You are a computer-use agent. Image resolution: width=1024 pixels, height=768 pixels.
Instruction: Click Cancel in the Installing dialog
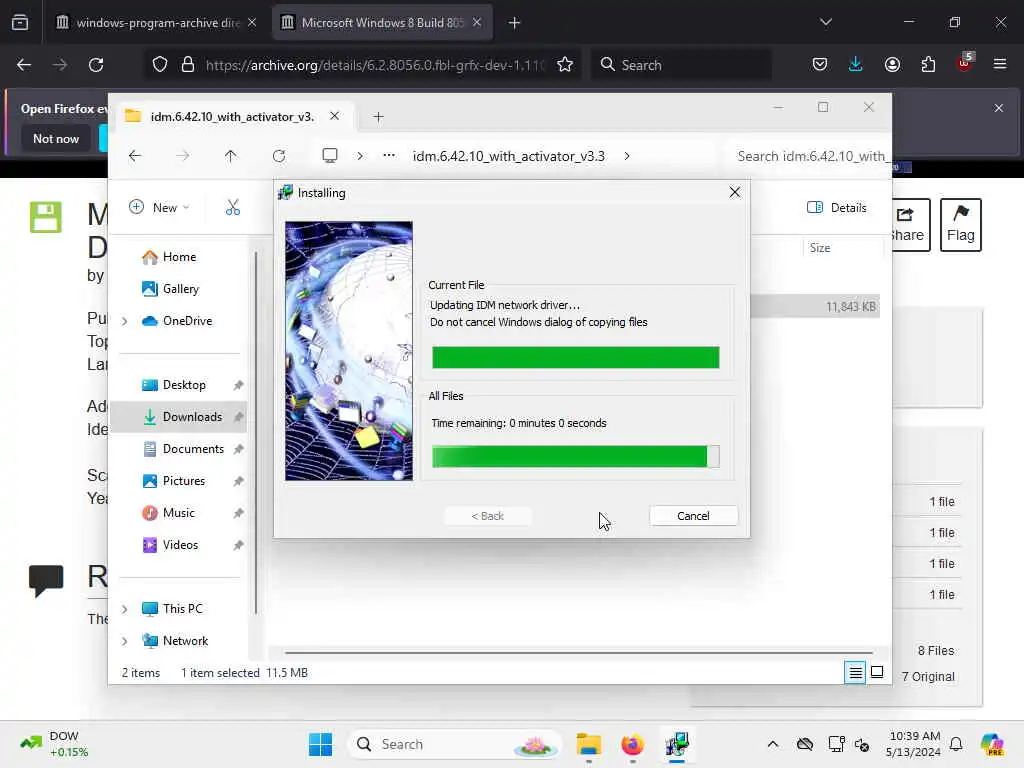[693, 516]
